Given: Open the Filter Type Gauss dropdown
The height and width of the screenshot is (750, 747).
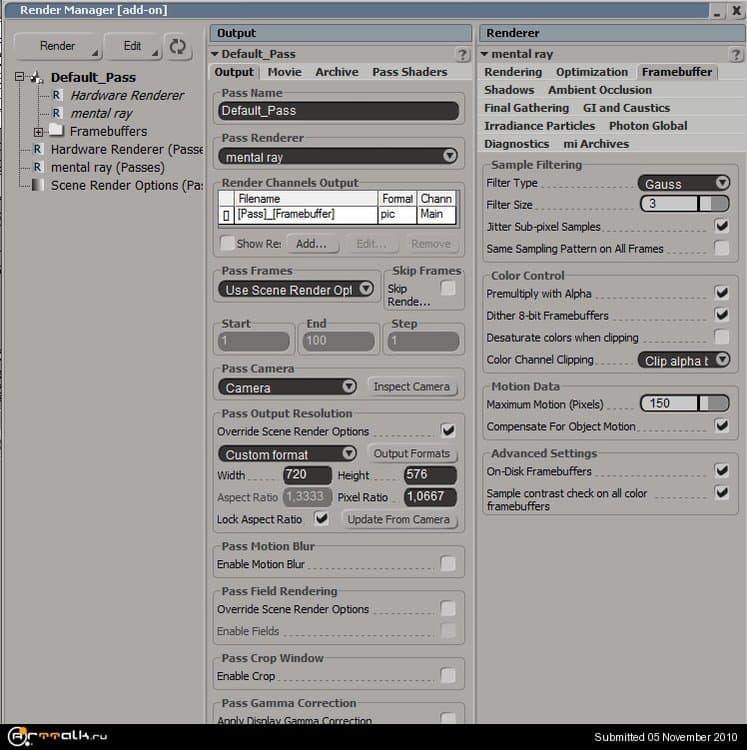Looking at the screenshot, I should (683, 183).
